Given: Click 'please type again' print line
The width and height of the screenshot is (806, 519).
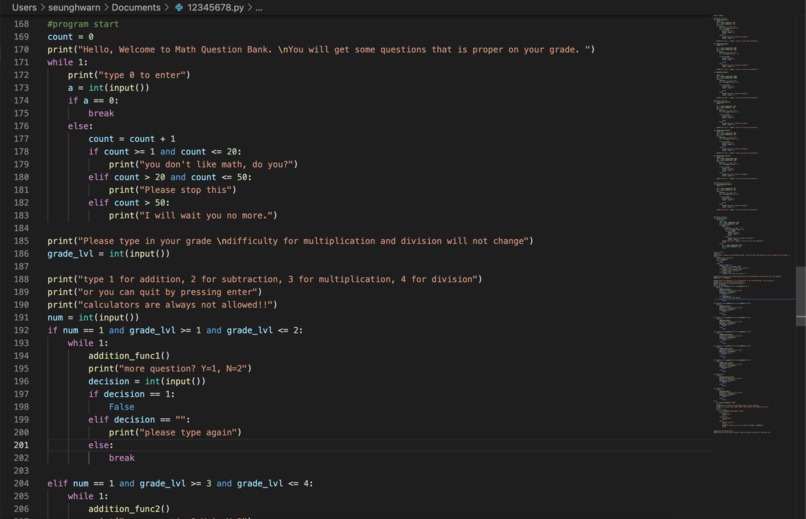Looking at the screenshot, I should (x=175, y=433).
